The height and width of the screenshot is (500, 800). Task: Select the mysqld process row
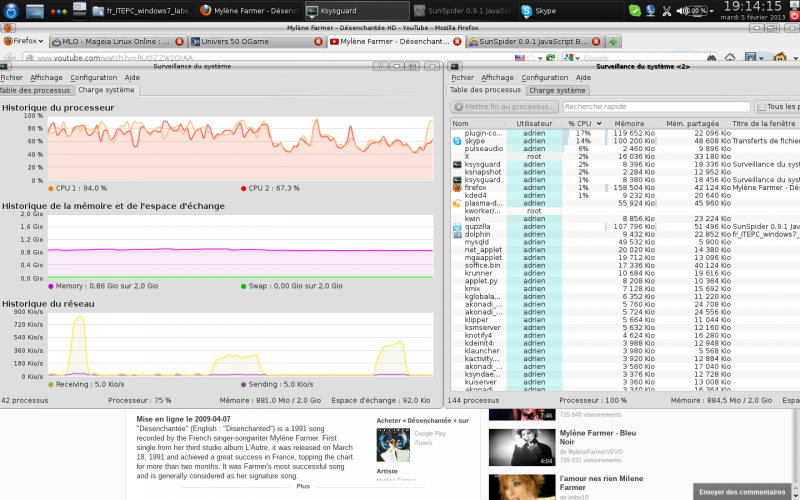click(x=625, y=242)
